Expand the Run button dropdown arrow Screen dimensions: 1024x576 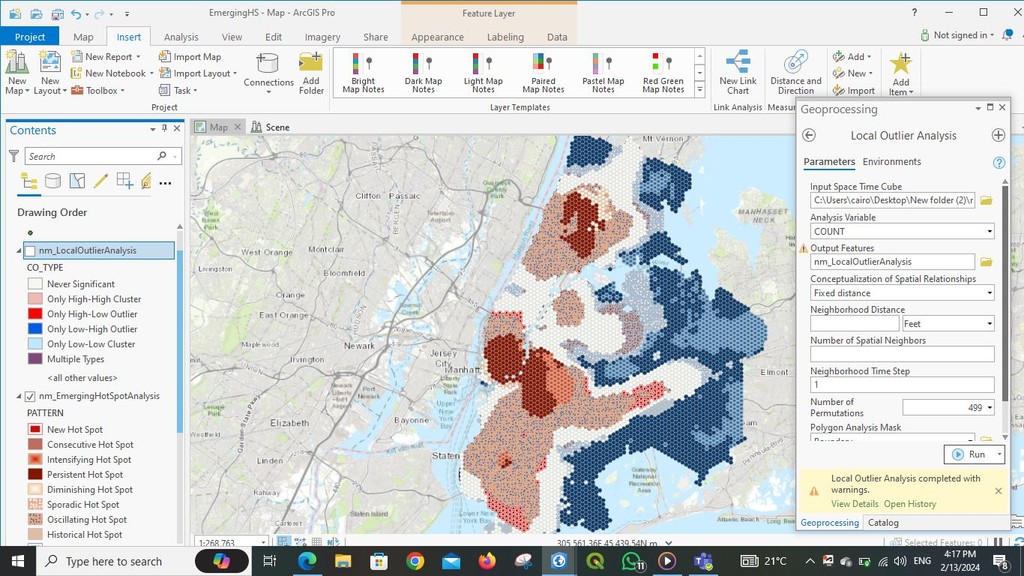[999, 455]
